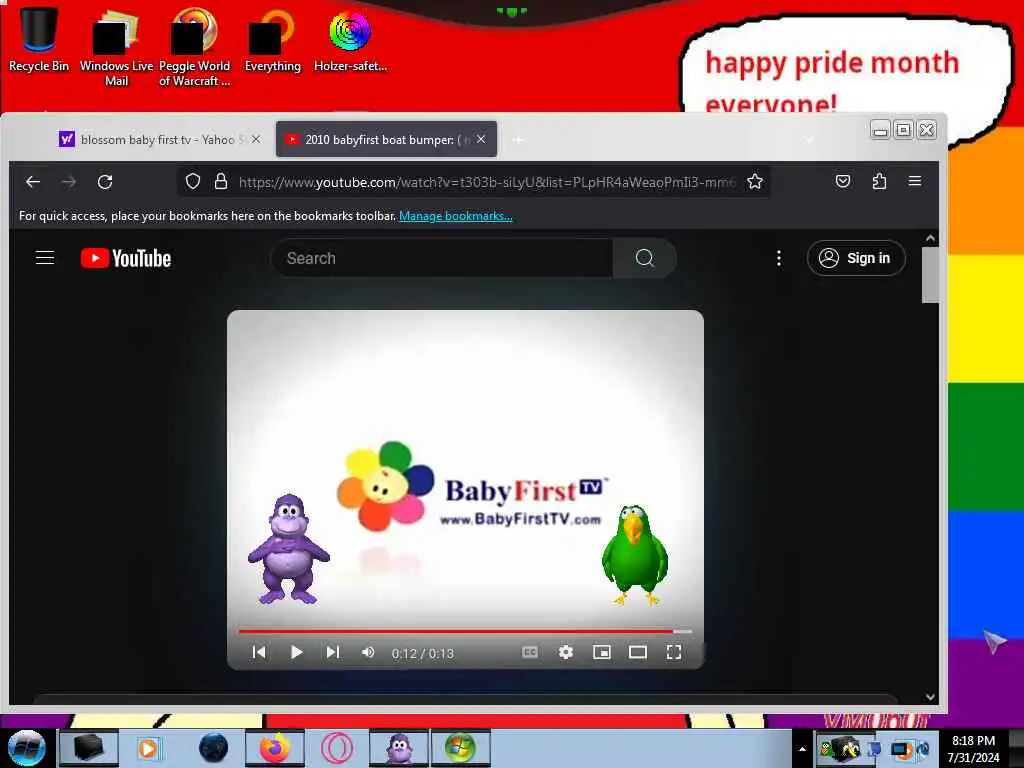Focus the YouTube Search box
The width and height of the screenshot is (1024, 768).
(x=441, y=258)
